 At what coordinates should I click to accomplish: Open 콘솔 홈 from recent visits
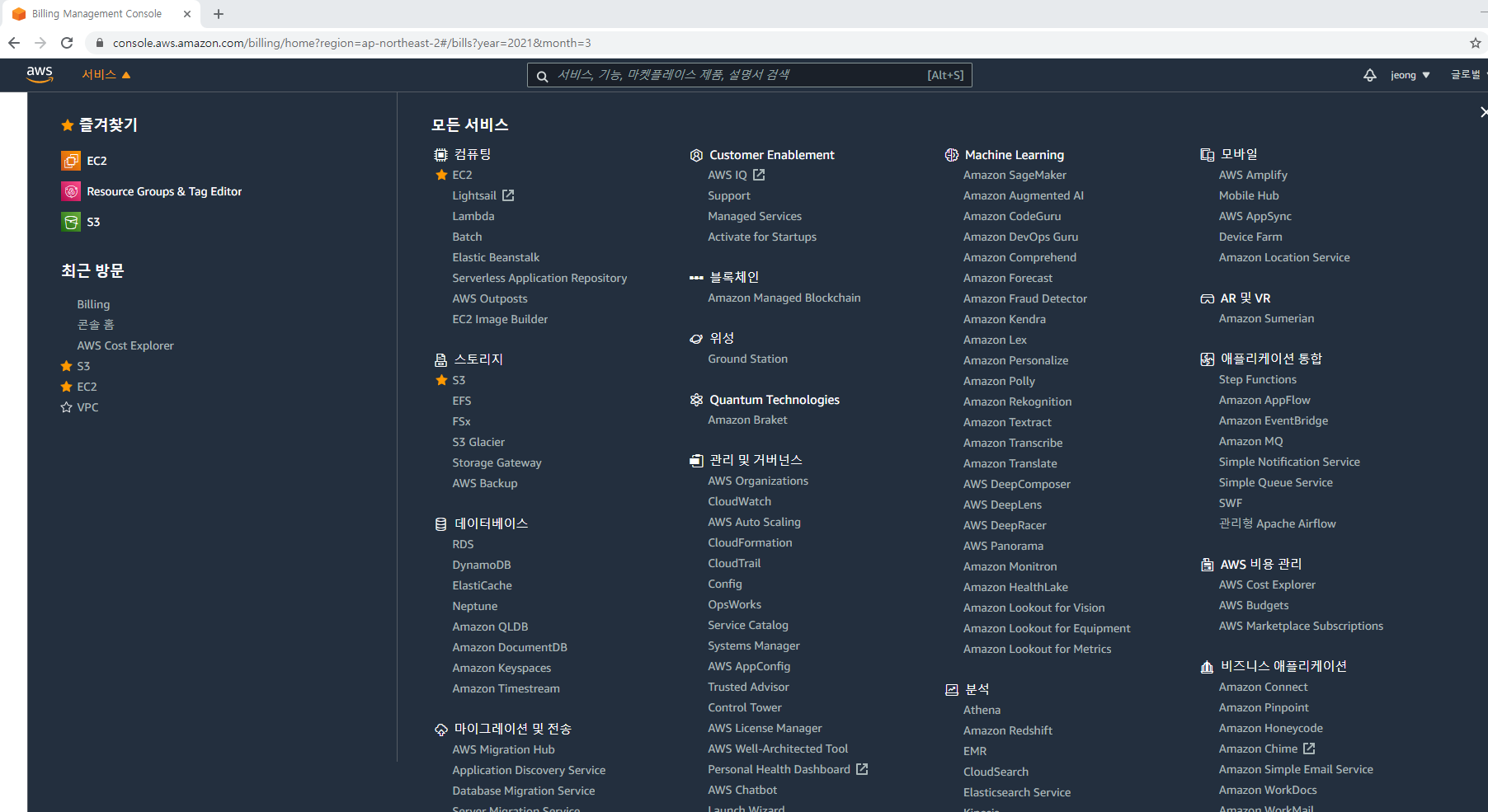pos(96,325)
